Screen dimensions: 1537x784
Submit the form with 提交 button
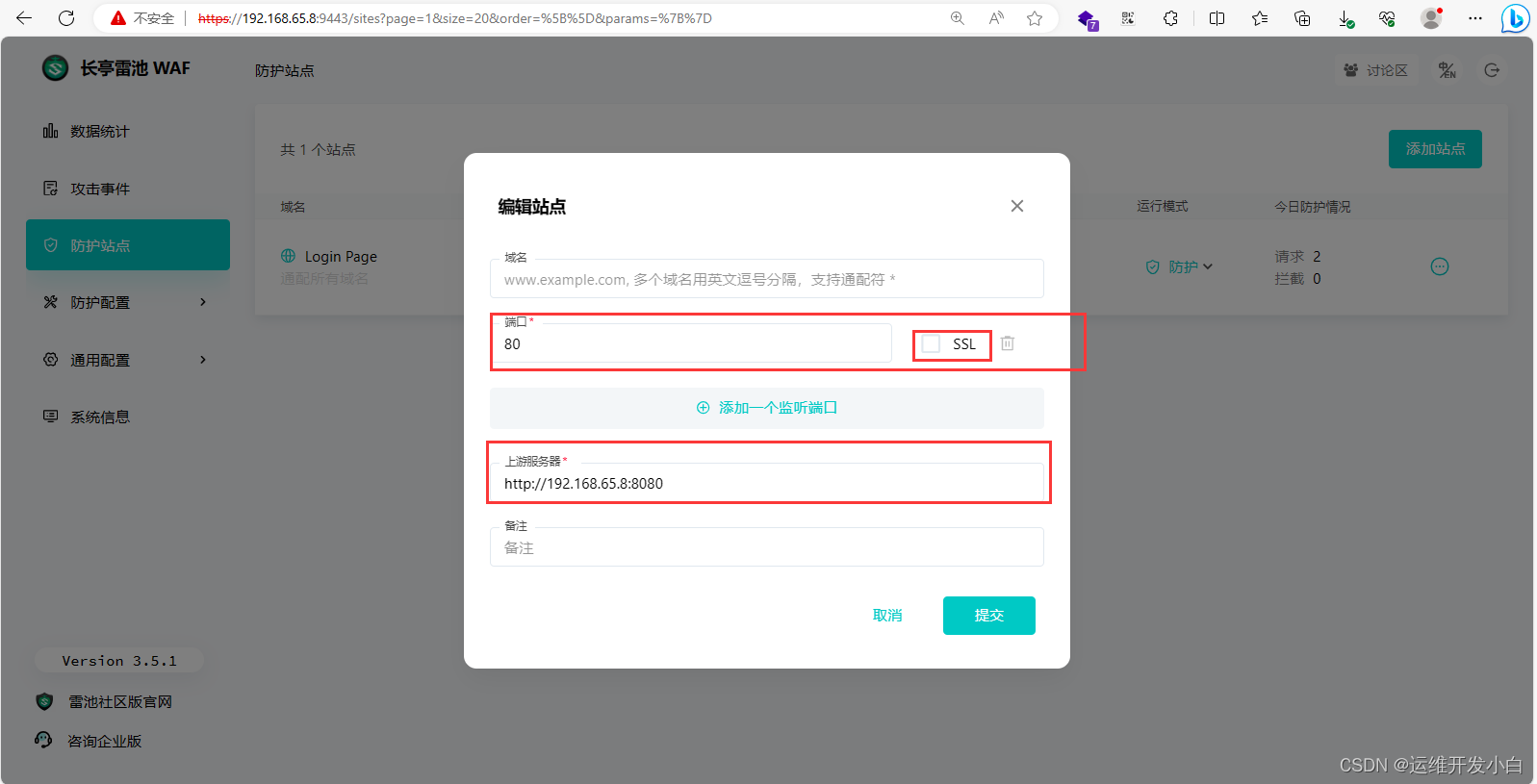988,616
